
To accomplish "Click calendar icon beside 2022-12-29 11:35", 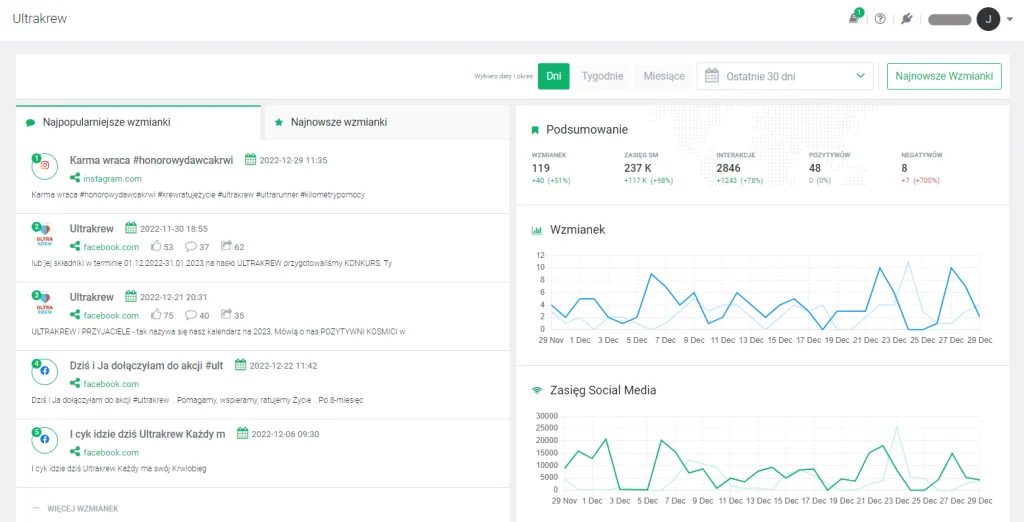I will pos(250,159).
